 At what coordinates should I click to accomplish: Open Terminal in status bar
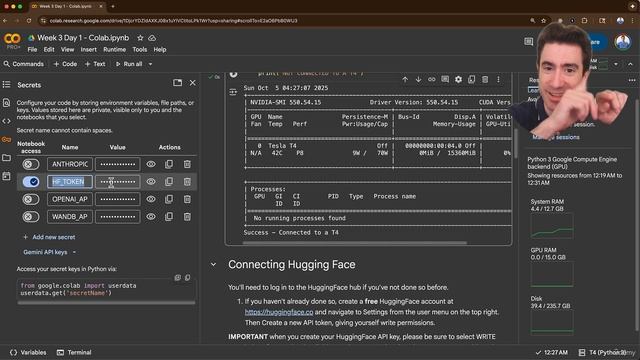74,352
